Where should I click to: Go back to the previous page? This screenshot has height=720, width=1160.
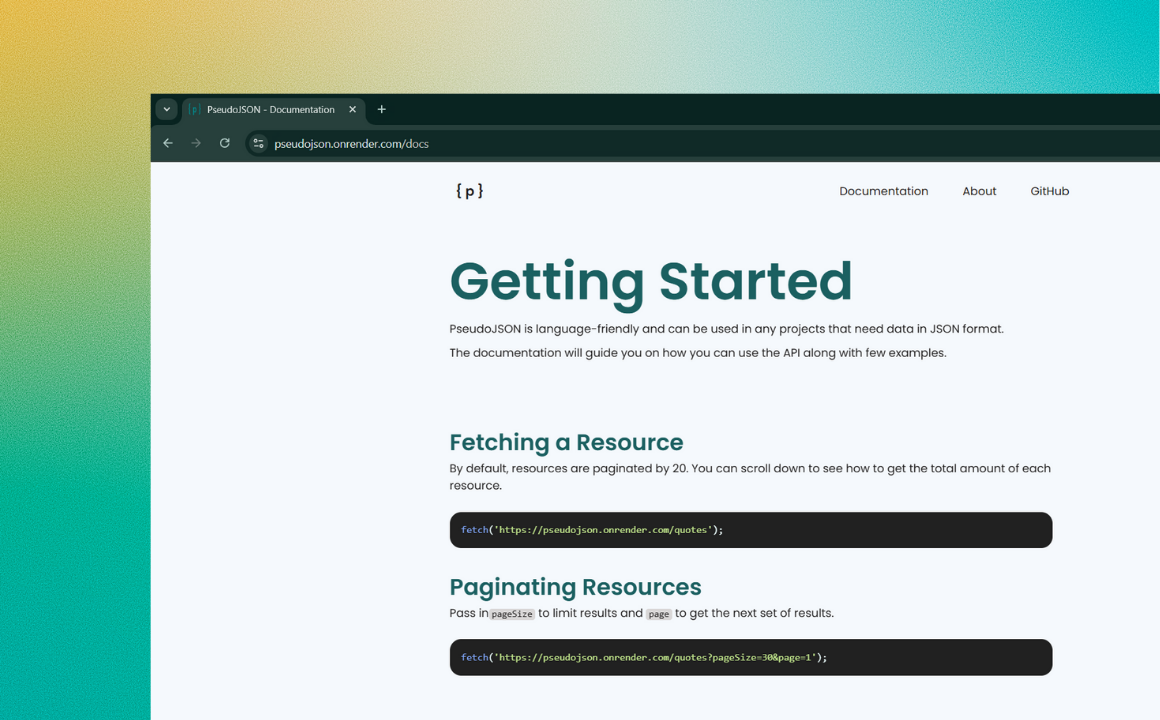point(168,143)
